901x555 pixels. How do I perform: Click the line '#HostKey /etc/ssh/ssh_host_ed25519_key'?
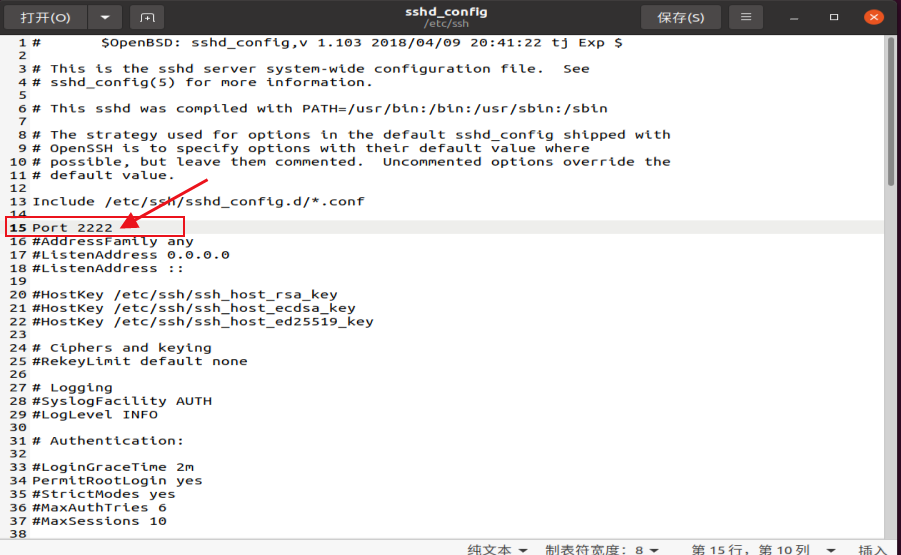tap(203, 321)
